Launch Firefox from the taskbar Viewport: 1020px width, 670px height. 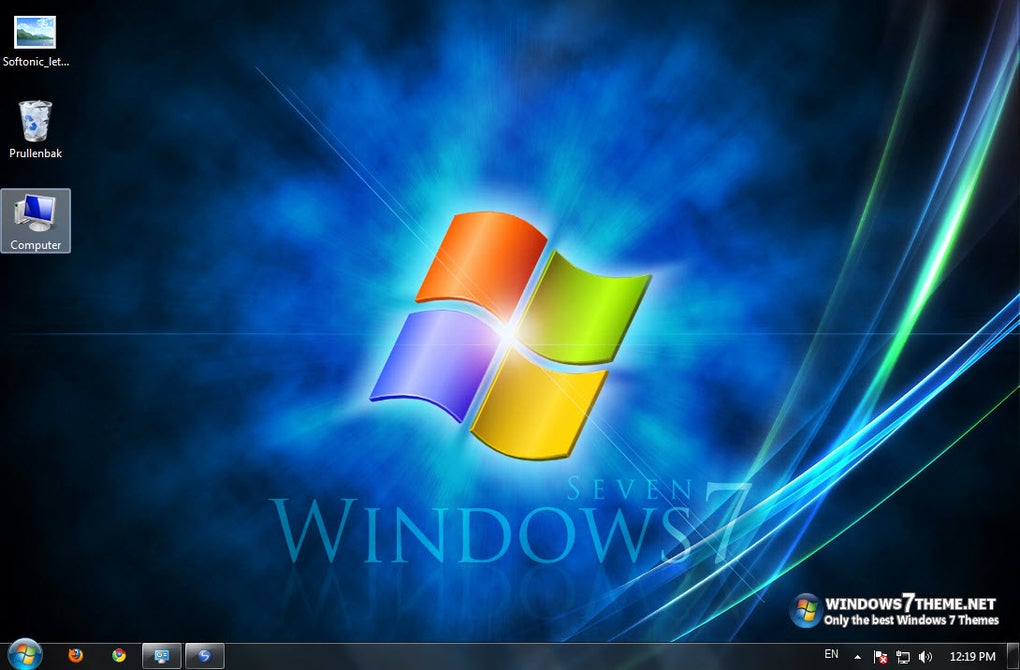coord(76,656)
